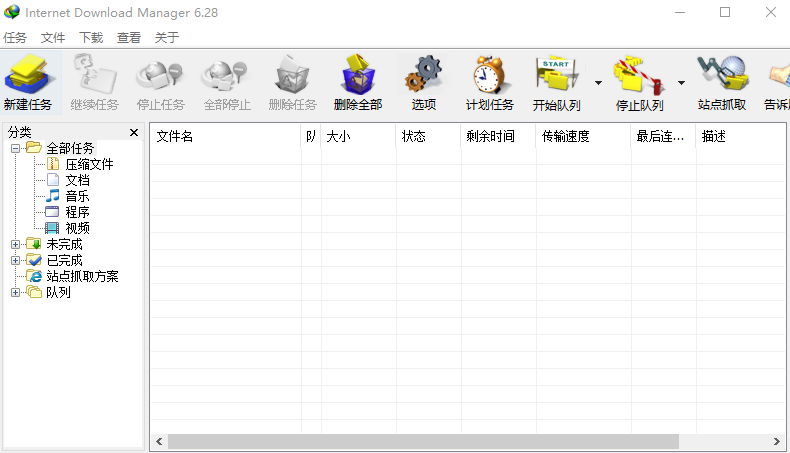Open the 查看 menu
790x453 pixels.
tap(129, 38)
